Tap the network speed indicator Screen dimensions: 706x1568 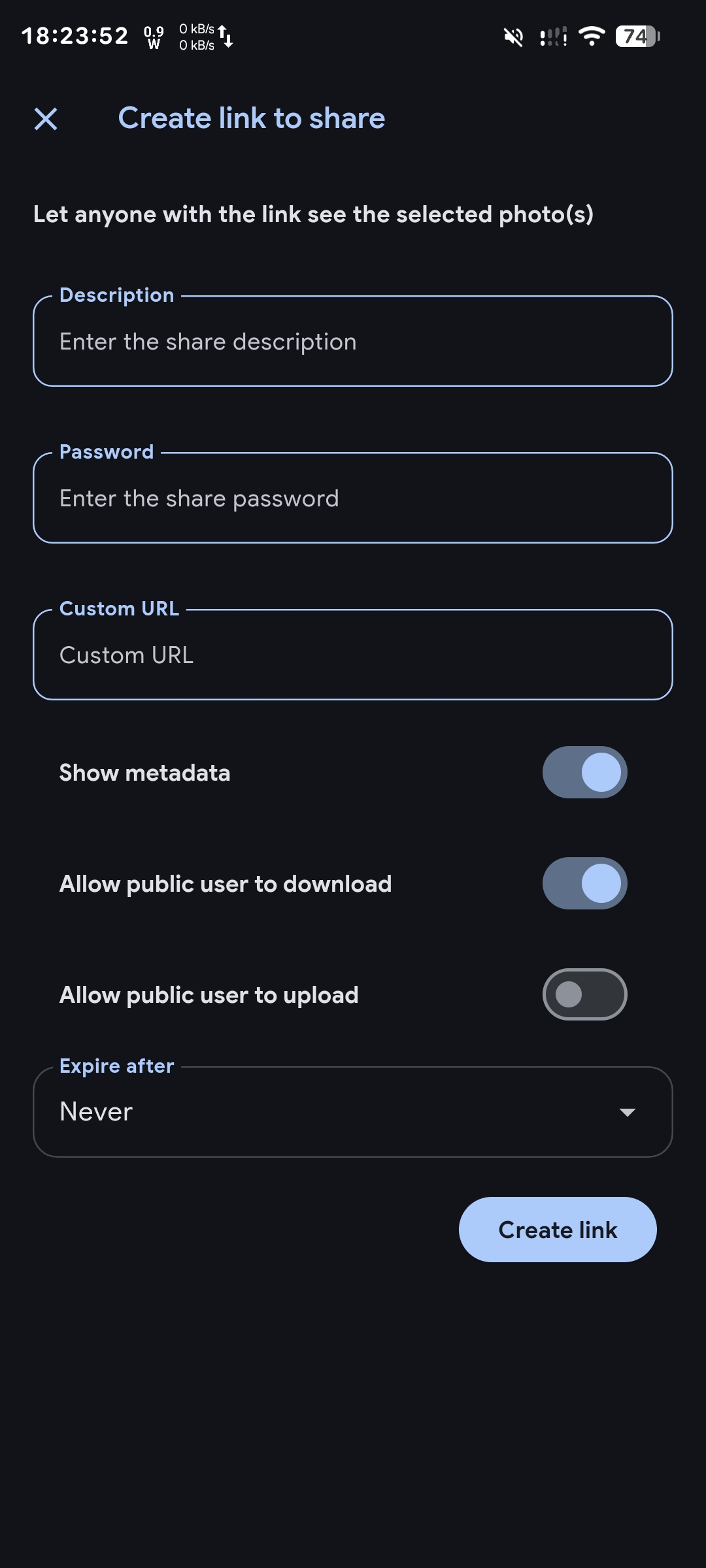[x=206, y=37]
